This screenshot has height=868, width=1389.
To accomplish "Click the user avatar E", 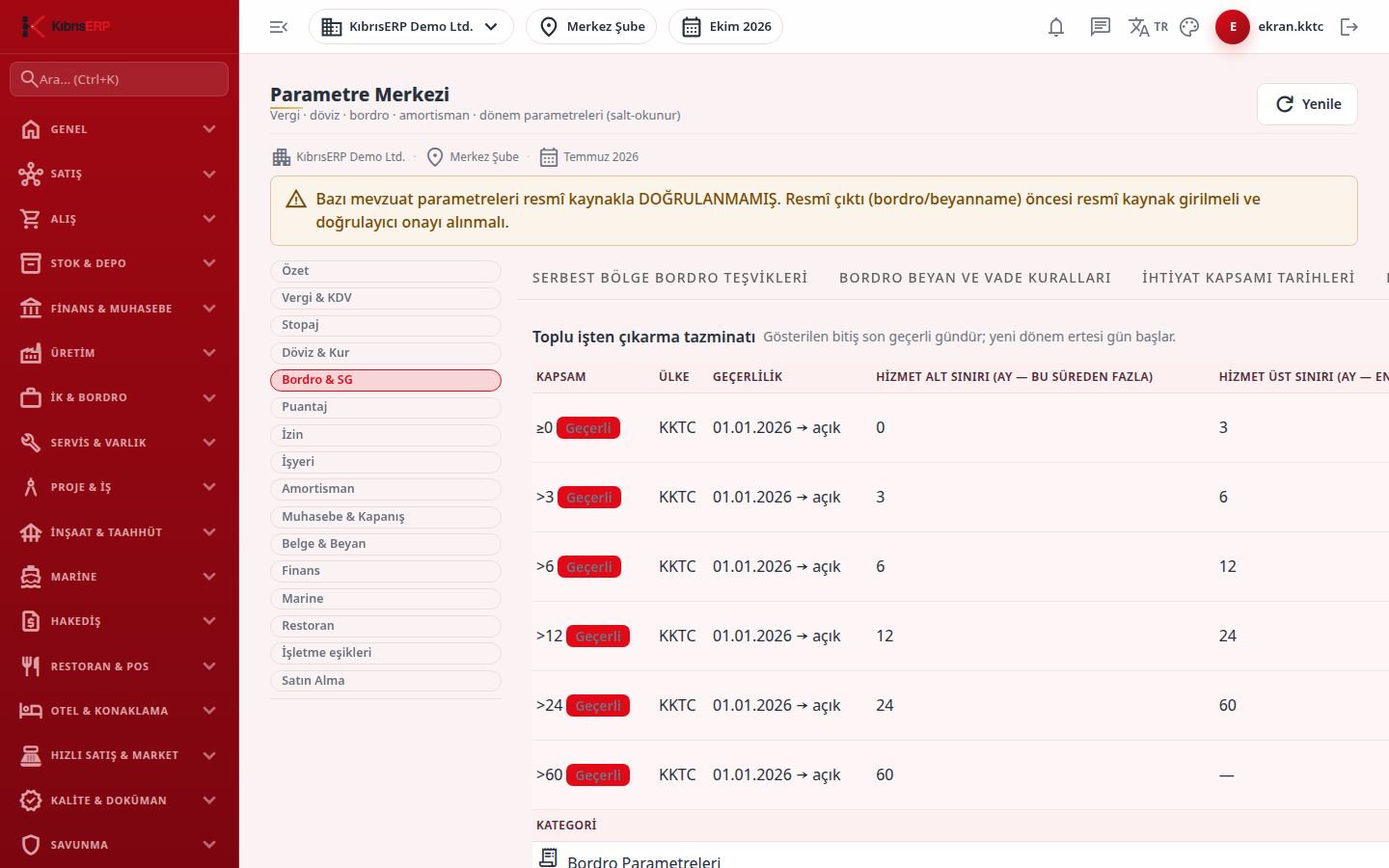I will click(1233, 27).
